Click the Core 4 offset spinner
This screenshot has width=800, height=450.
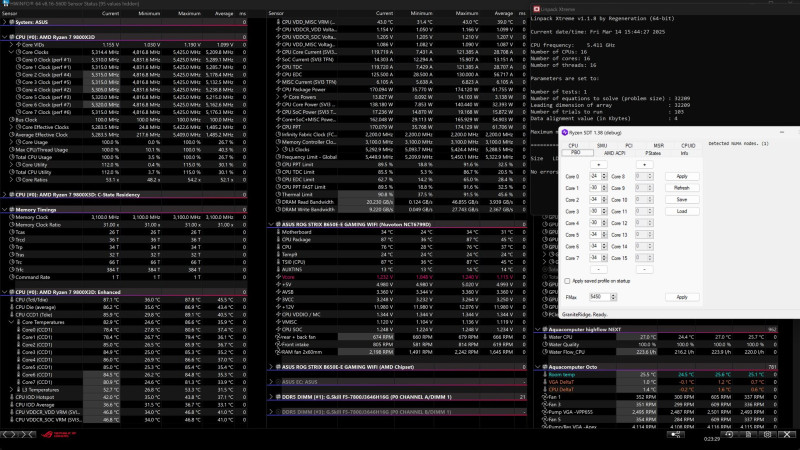pyautogui.click(x=604, y=223)
